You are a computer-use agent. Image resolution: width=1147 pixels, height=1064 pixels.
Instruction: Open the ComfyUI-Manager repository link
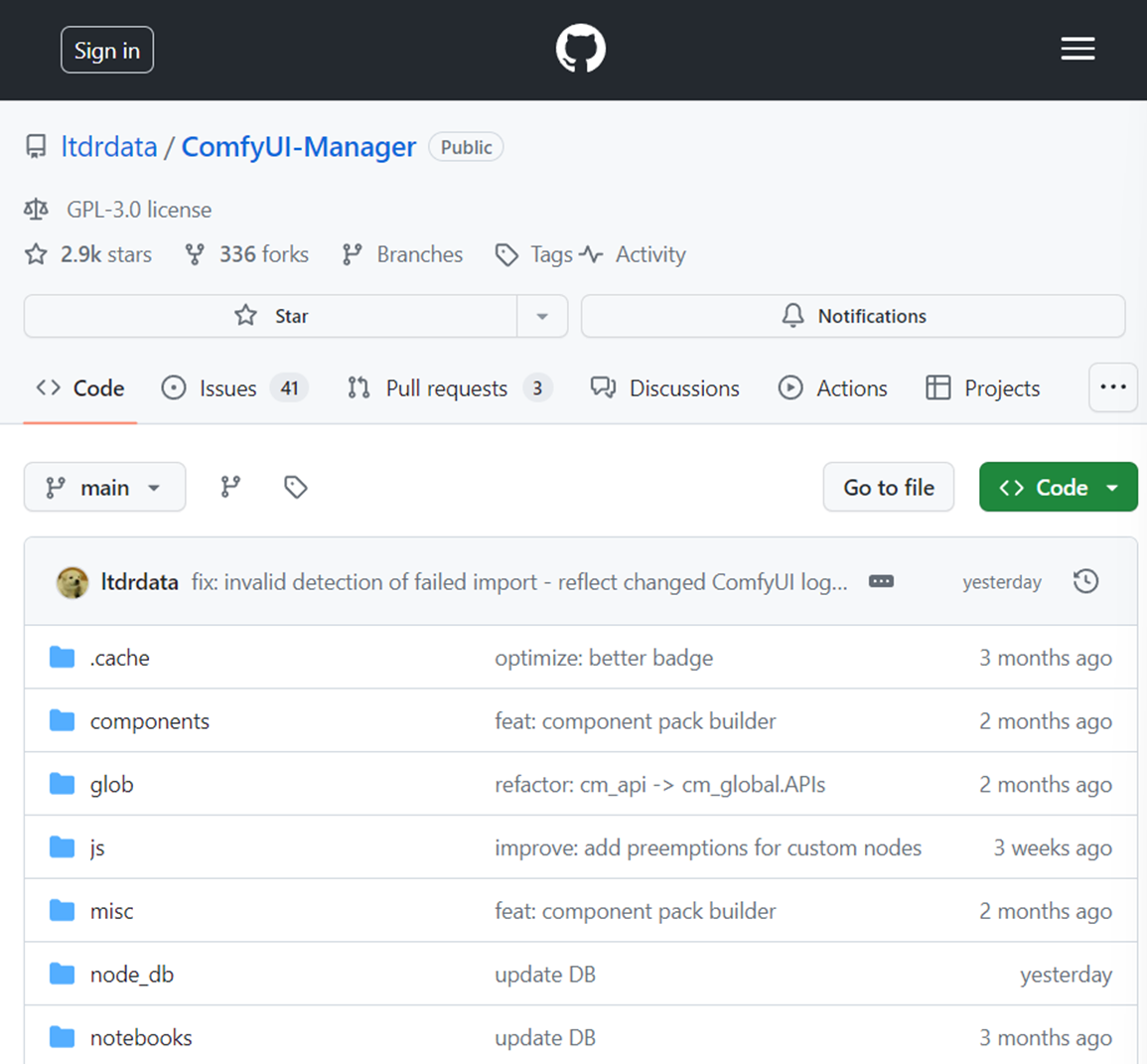pos(299,147)
